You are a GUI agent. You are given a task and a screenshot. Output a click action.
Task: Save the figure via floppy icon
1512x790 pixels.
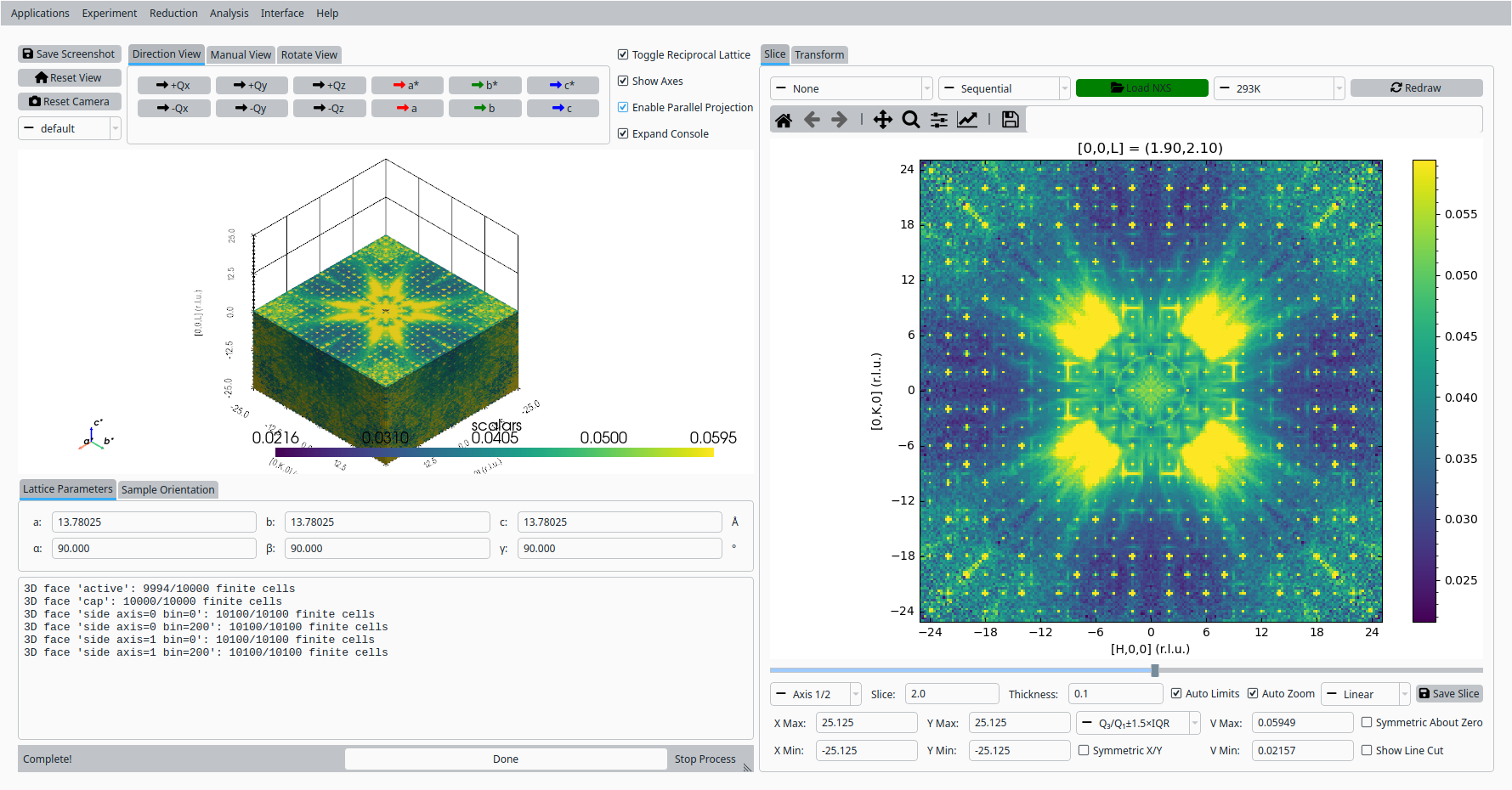click(1010, 120)
